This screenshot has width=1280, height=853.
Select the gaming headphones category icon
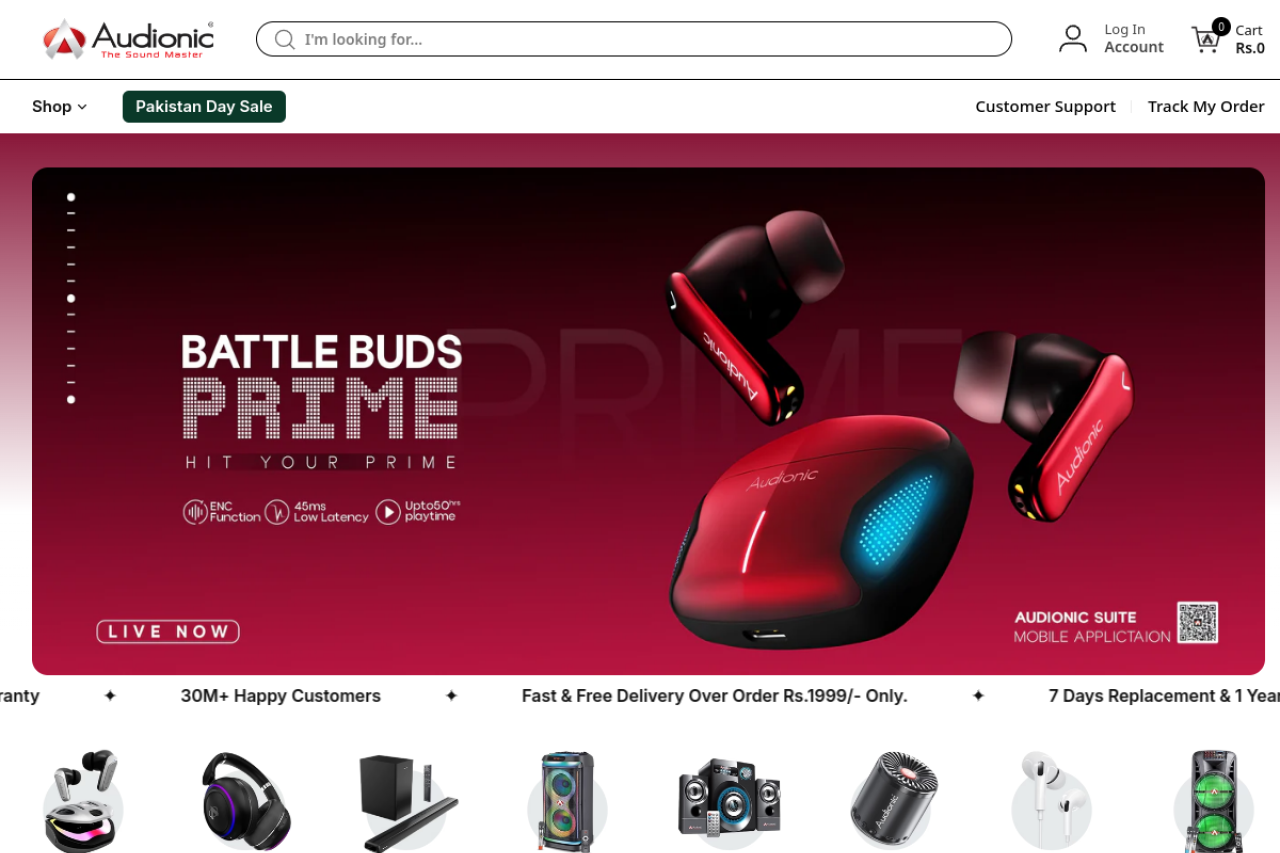(x=246, y=801)
